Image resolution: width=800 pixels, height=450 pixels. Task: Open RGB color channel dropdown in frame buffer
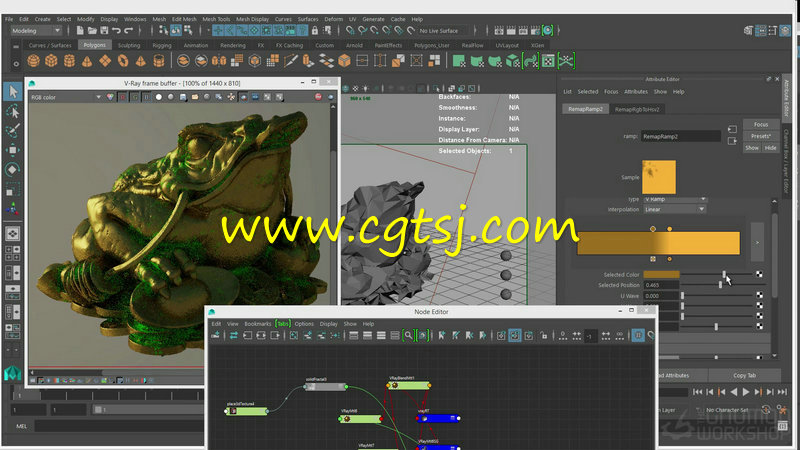click(66, 97)
